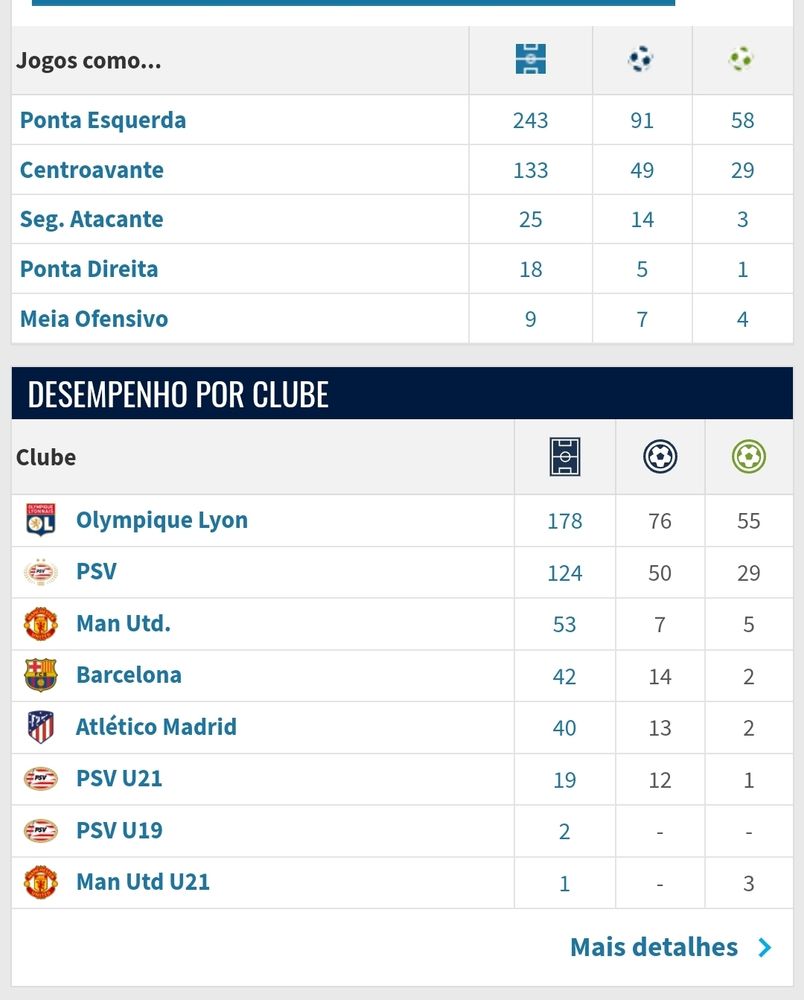Open the Ponta Esquerda position link
The height and width of the screenshot is (1000, 804).
[x=103, y=120]
